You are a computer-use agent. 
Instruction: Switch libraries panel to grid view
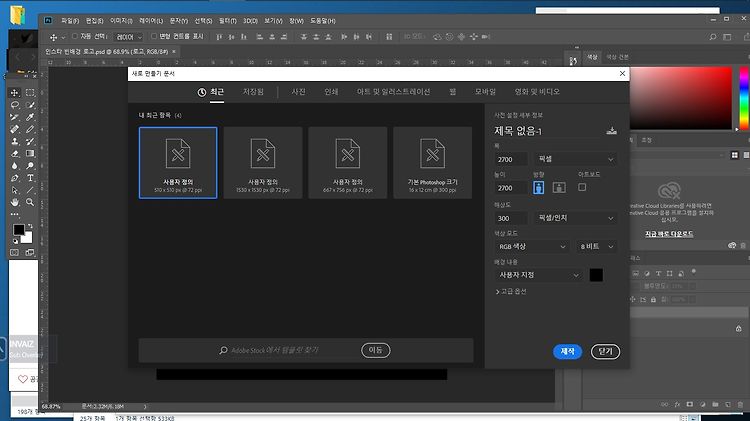pos(735,155)
